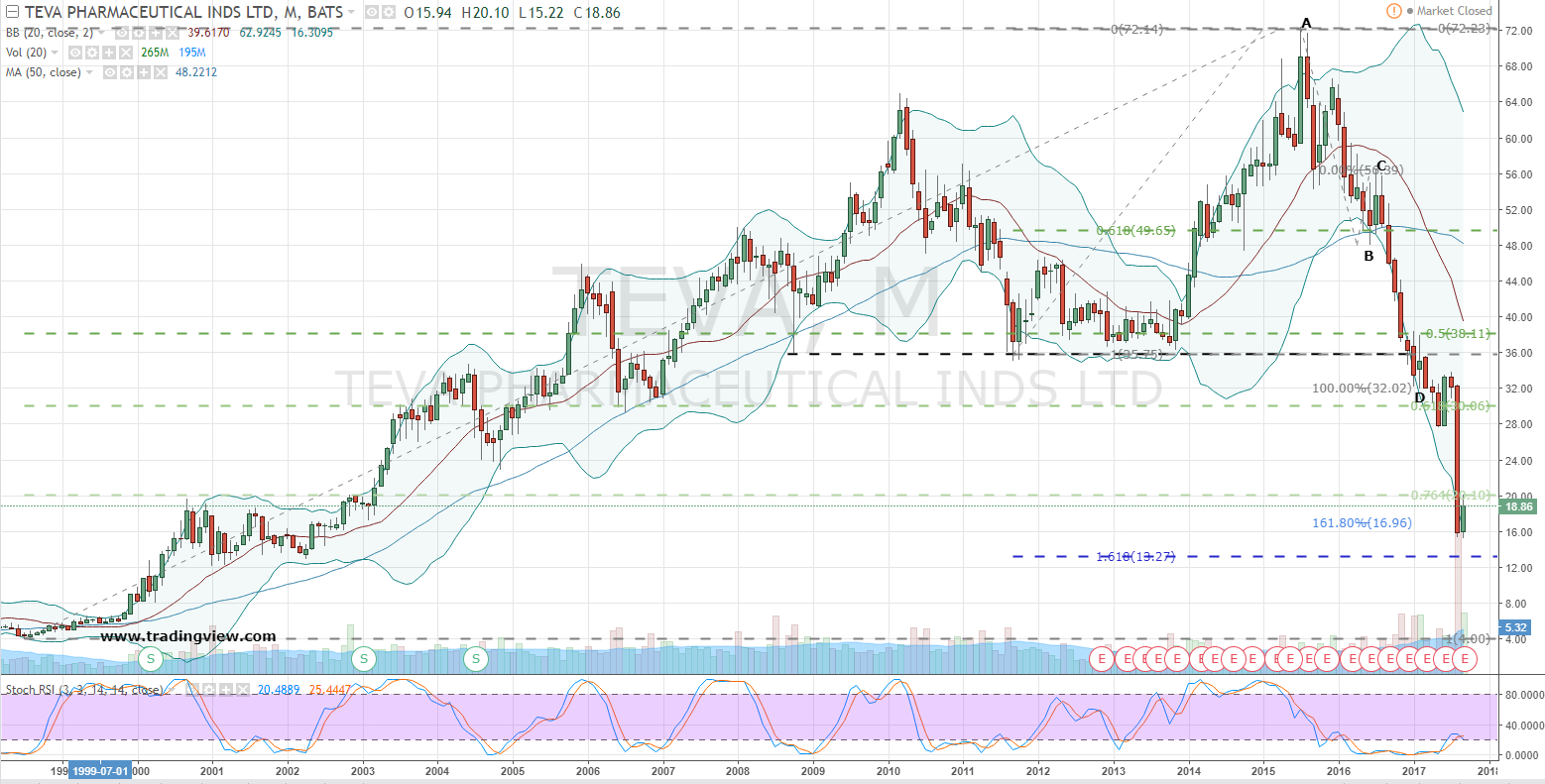Select the leftmost E earnings marker
Image resolution: width=1545 pixels, height=784 pixels.
1101,658
